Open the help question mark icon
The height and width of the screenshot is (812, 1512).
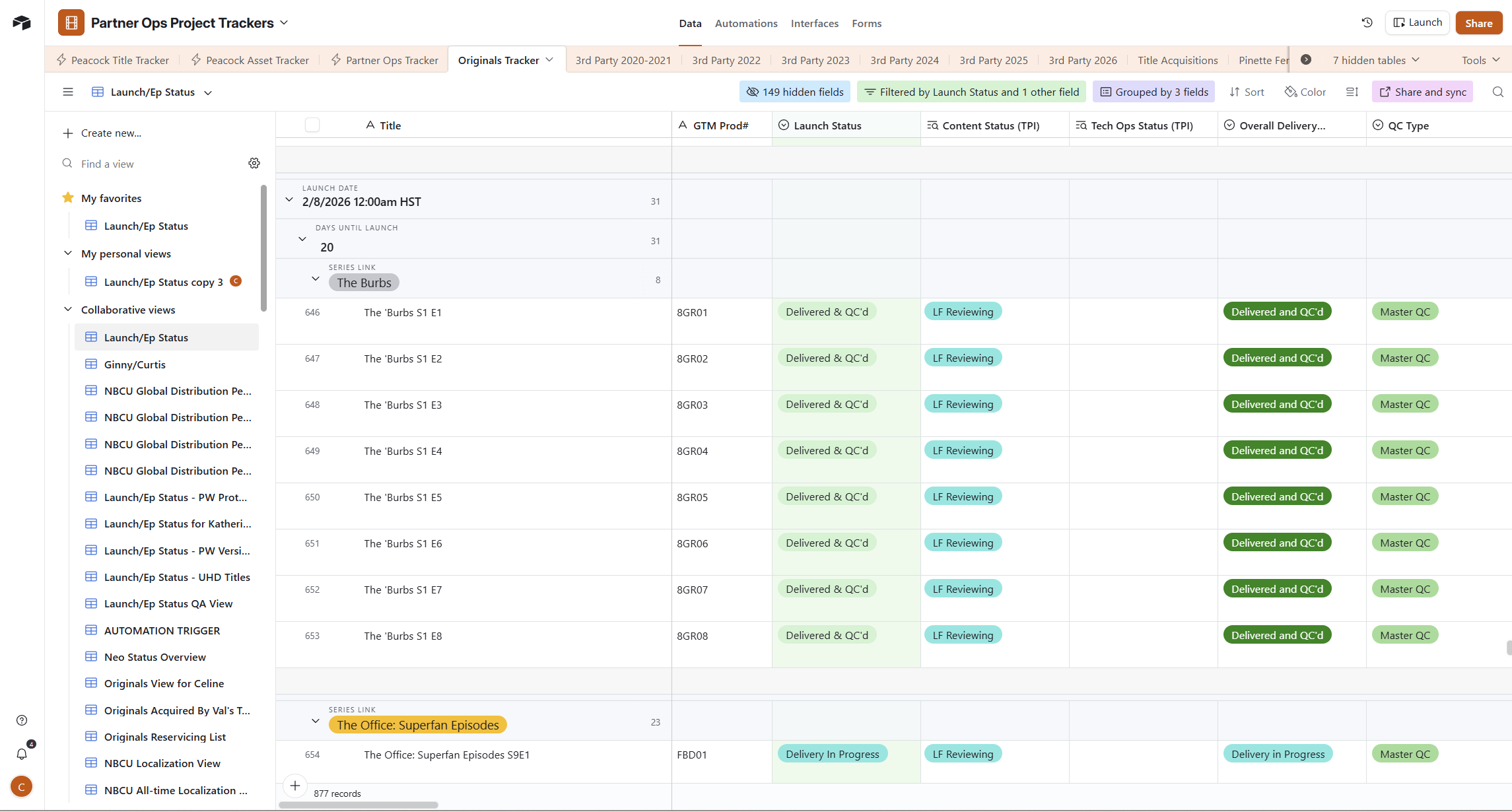(22, 720)
